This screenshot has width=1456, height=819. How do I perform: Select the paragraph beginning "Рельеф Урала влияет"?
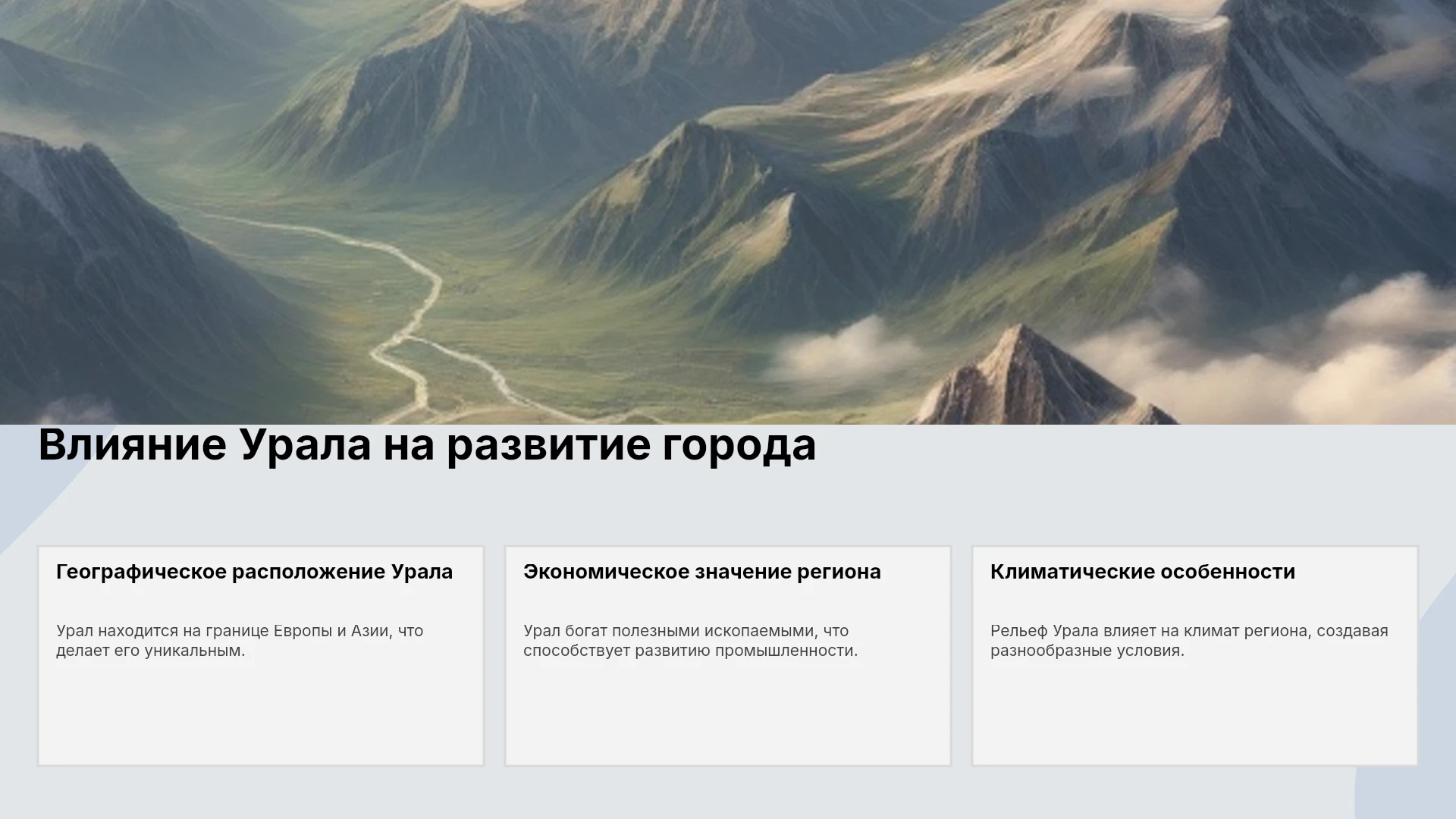pyautogui.click(x=1189, y=641)
